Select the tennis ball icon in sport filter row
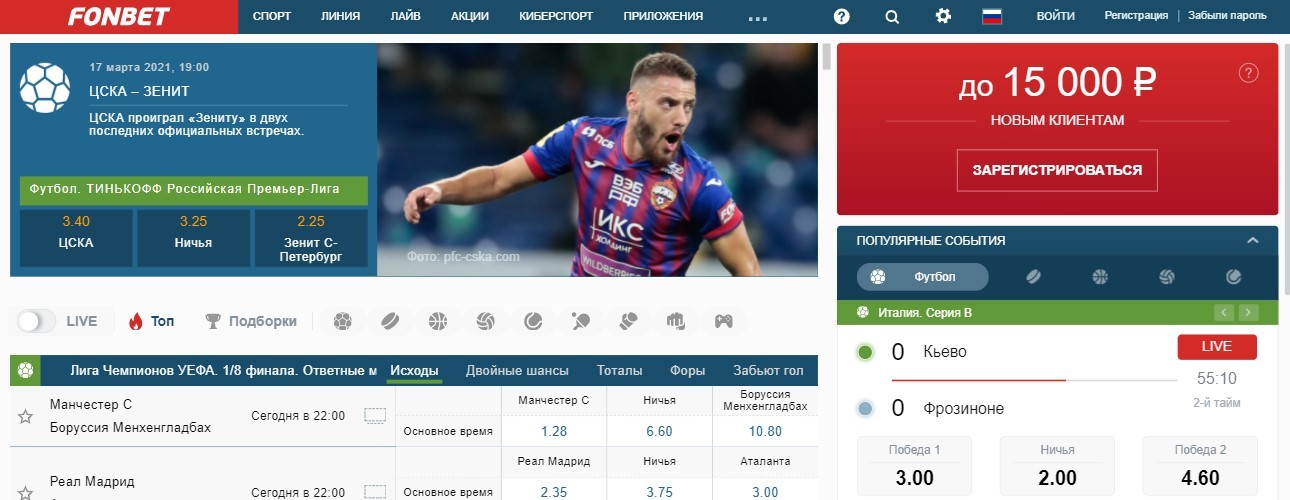Screen dimensions: 1290x500 [533, 321]
